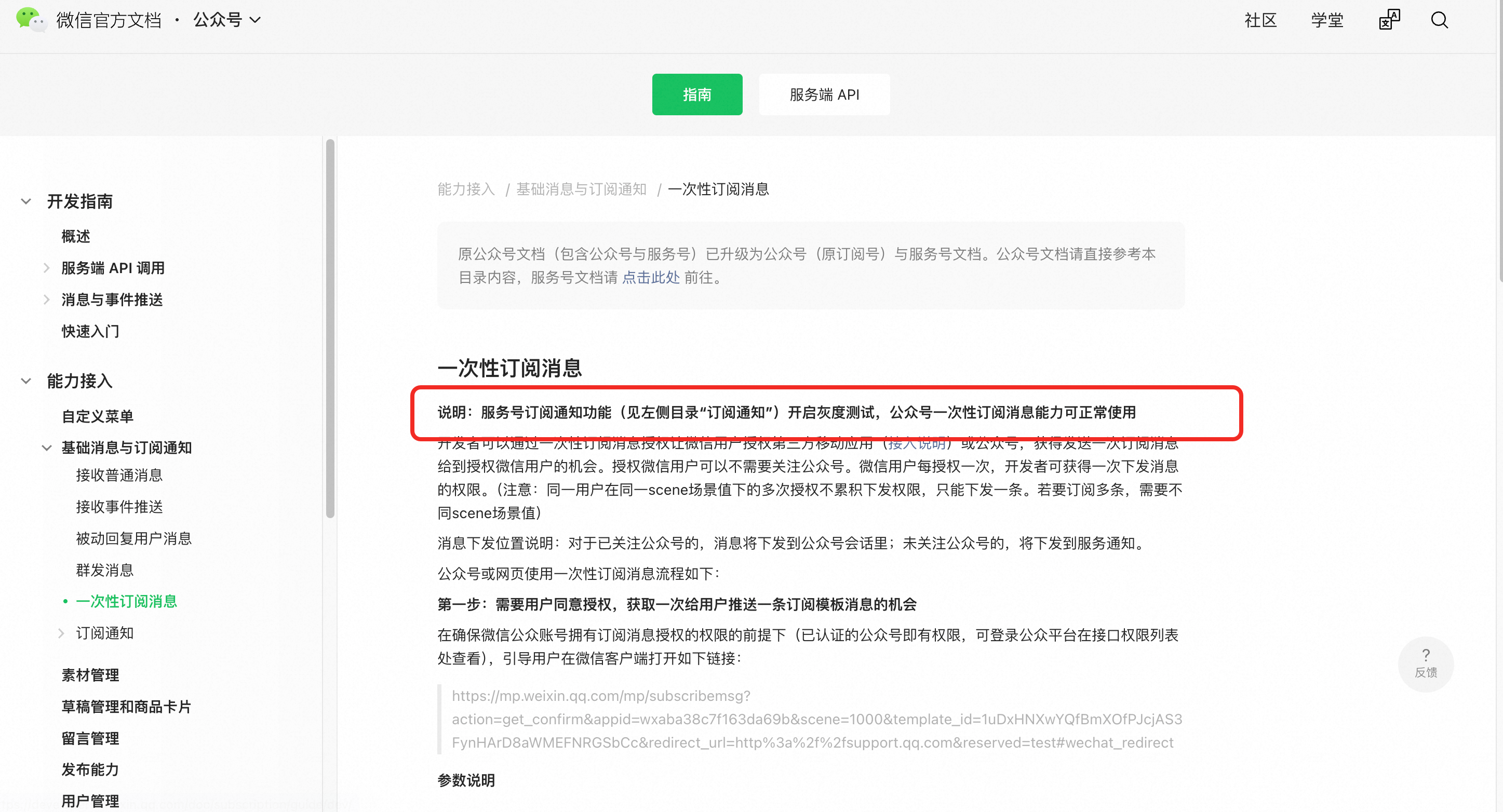Open the search magnifier icon

1439,20
